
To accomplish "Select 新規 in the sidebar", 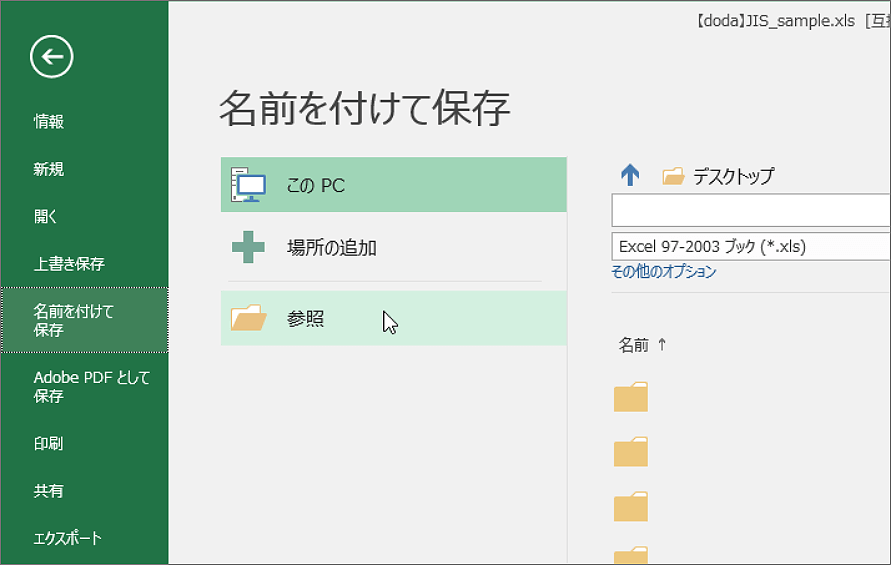I will click(x=49, y=169).
